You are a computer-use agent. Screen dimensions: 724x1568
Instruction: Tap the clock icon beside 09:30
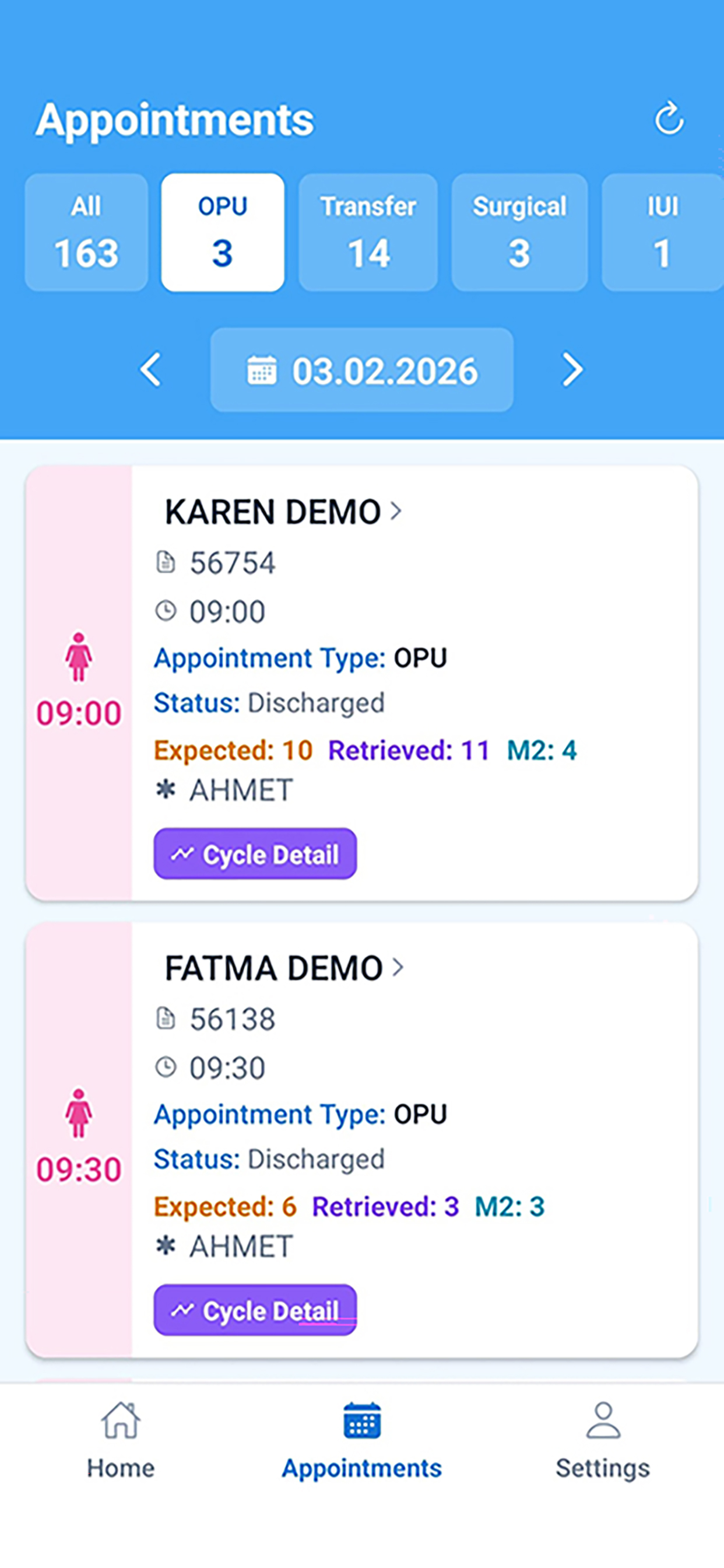(x=166, y=1067)
